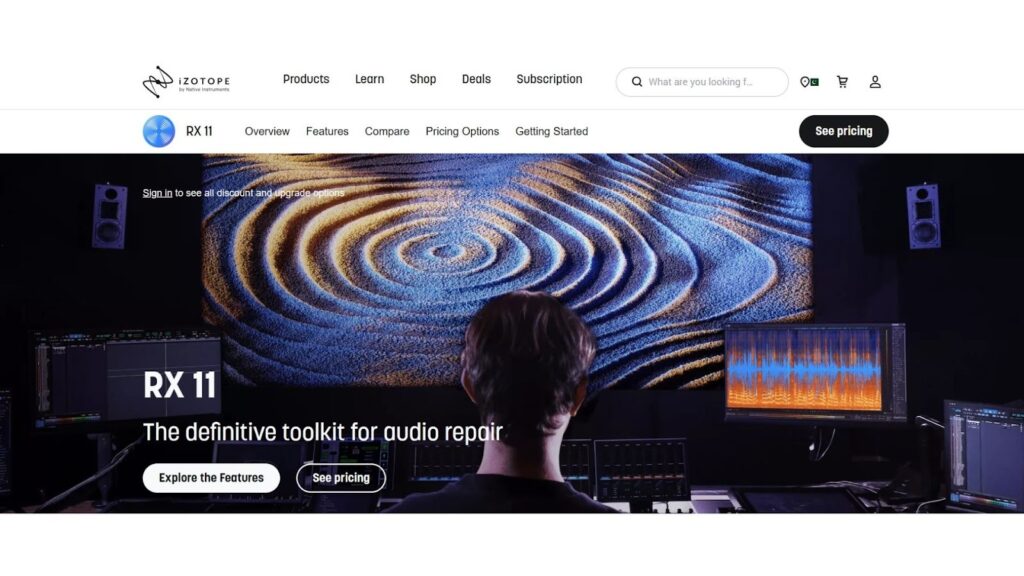This screenshot has height=576, width=1024.
Task: Click the Sign in link
Action: 157,193
